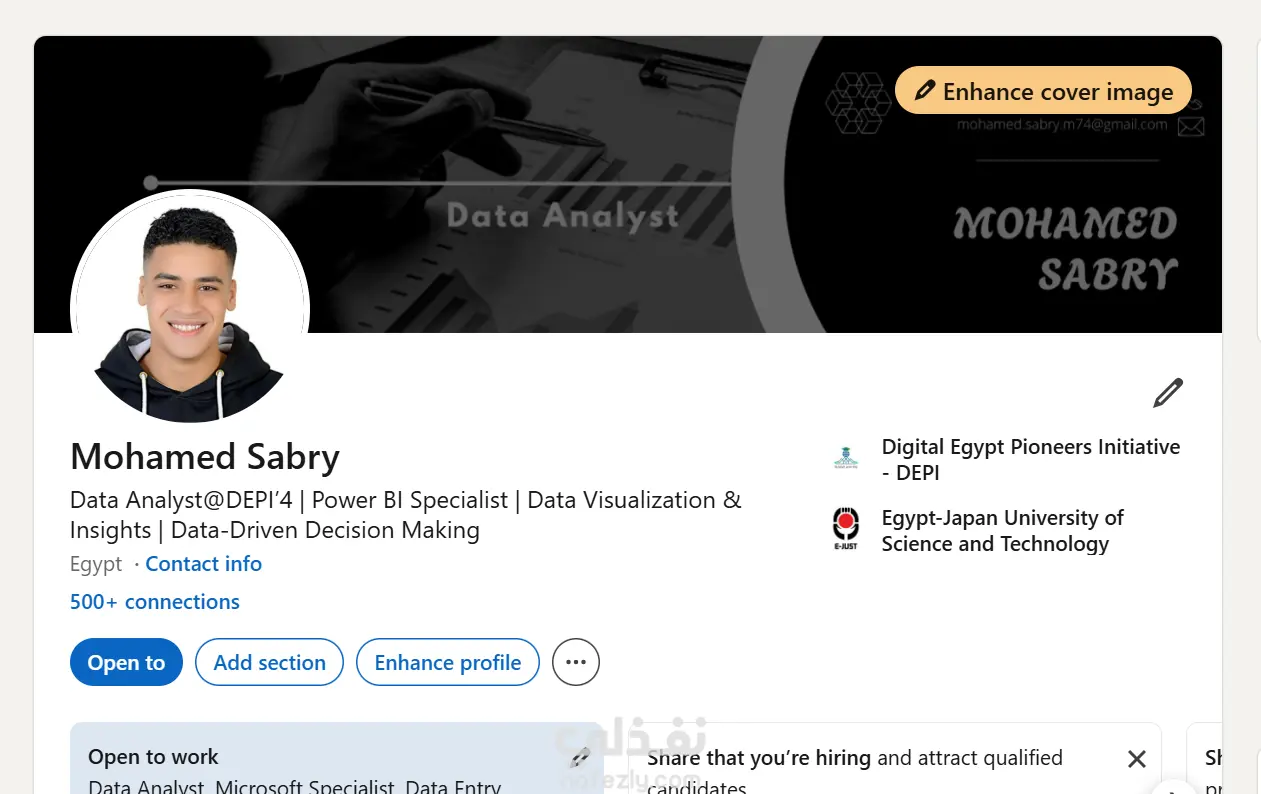Click the Open to work card title
The image size is (1261, 794).
coord(153,757)
